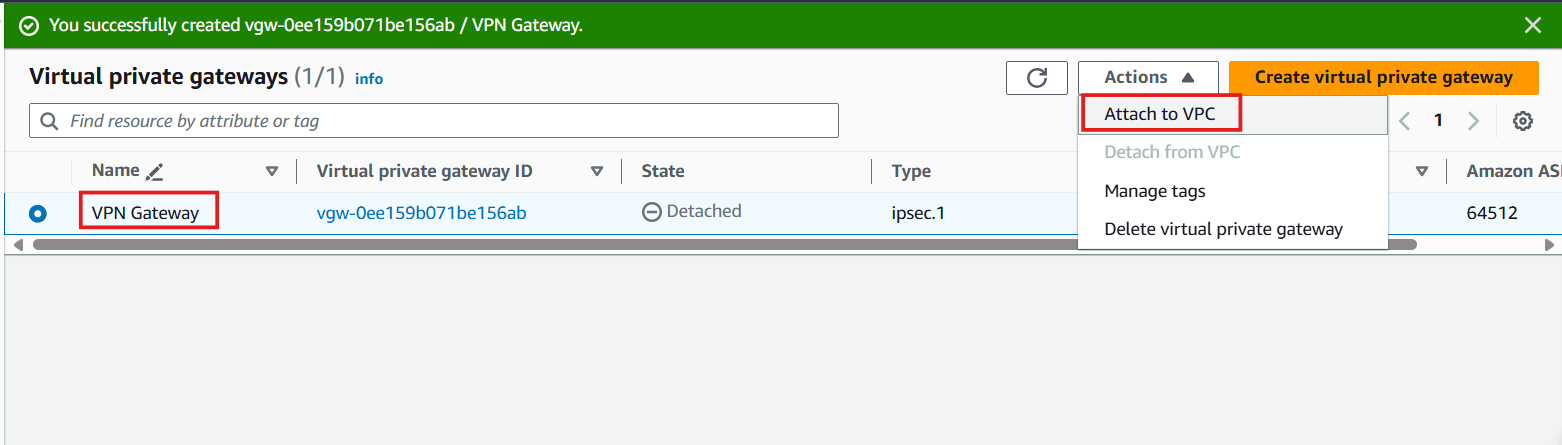Go to the next page arrow
This screenshot has width=1562, height=445.
[x=1473, y=121]
